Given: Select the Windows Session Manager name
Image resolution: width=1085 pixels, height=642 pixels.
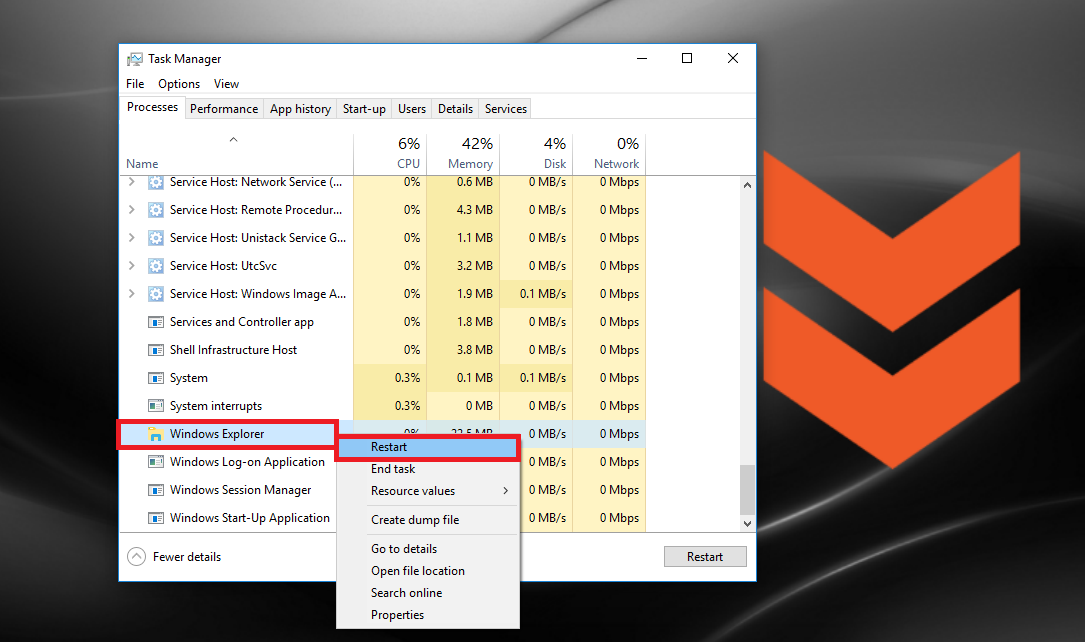Looking at the screenshot, I should pyautogui.click(x=240, y=490).
